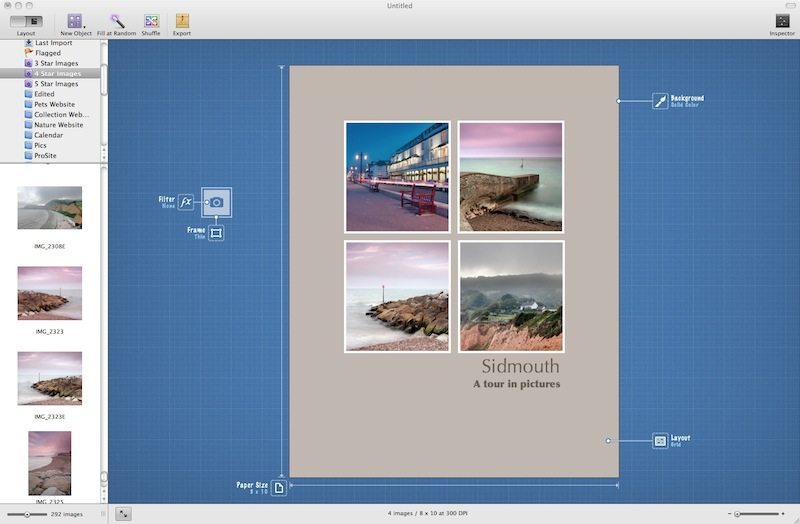Select the 4 Star Images smart album

50,73
